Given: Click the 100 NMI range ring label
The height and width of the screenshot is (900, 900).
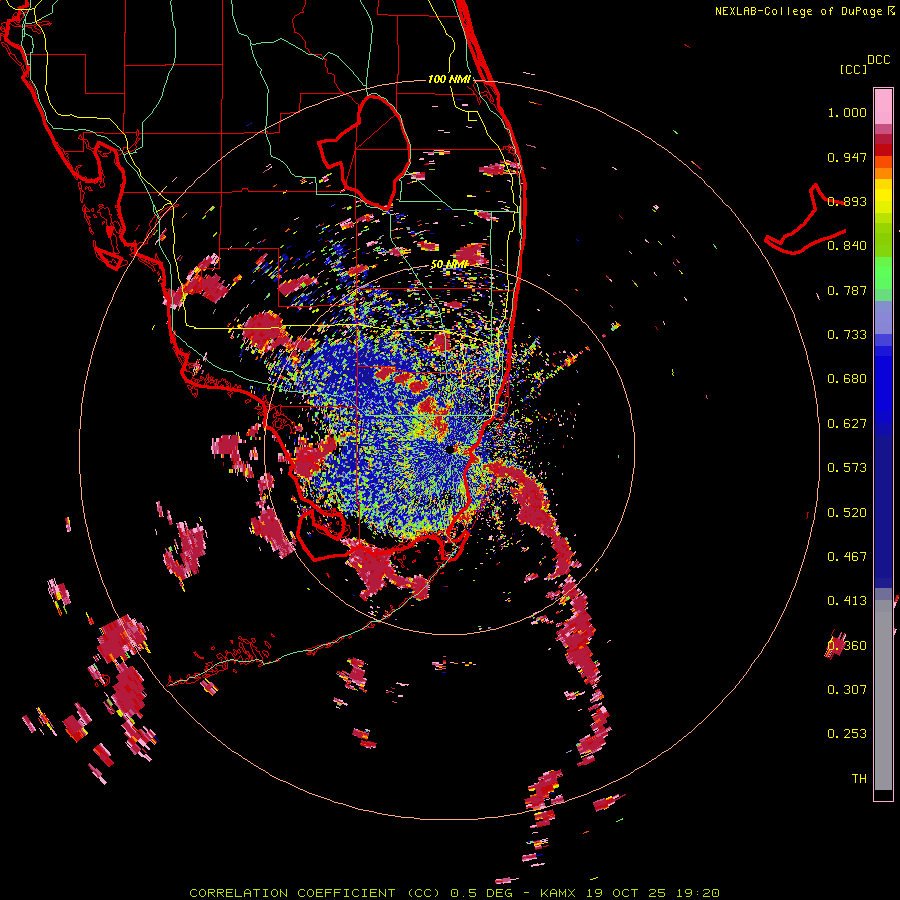Looking at the screenshot, I should (449, 79).
